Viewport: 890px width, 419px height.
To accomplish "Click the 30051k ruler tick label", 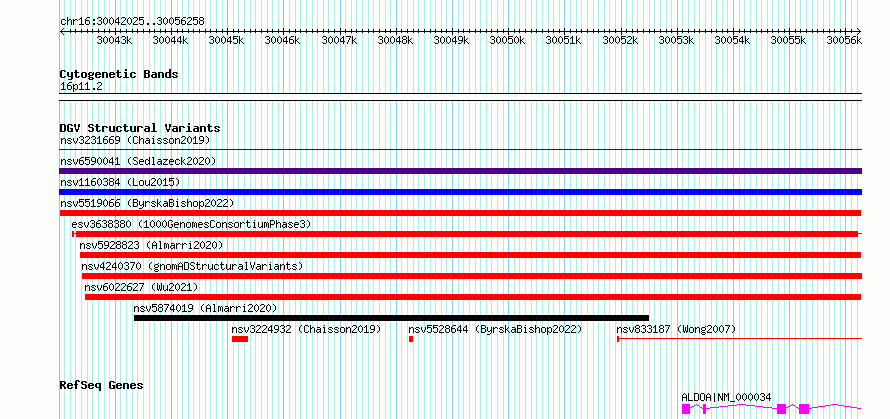I will 564,40.
